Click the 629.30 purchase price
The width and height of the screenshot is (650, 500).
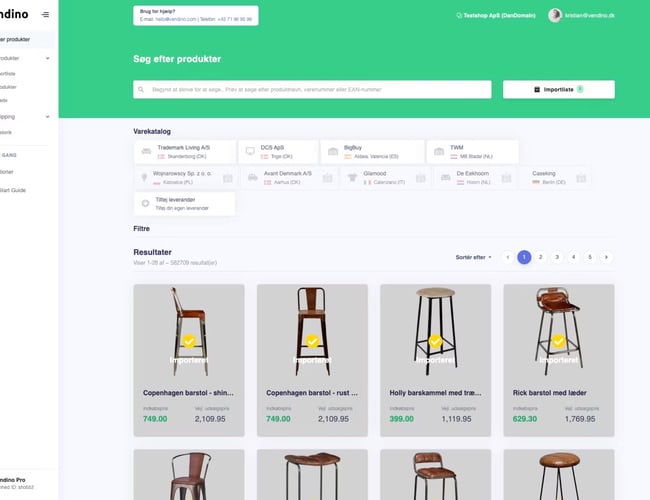tap(524, 419)
